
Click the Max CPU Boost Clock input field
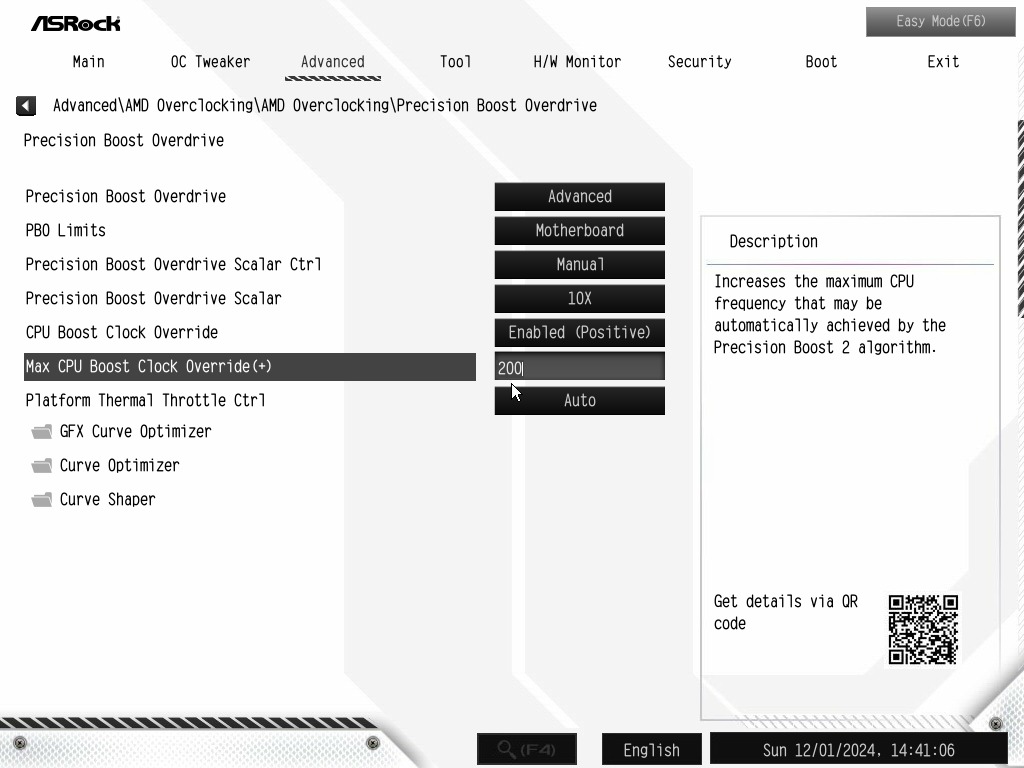pos(580,367)
